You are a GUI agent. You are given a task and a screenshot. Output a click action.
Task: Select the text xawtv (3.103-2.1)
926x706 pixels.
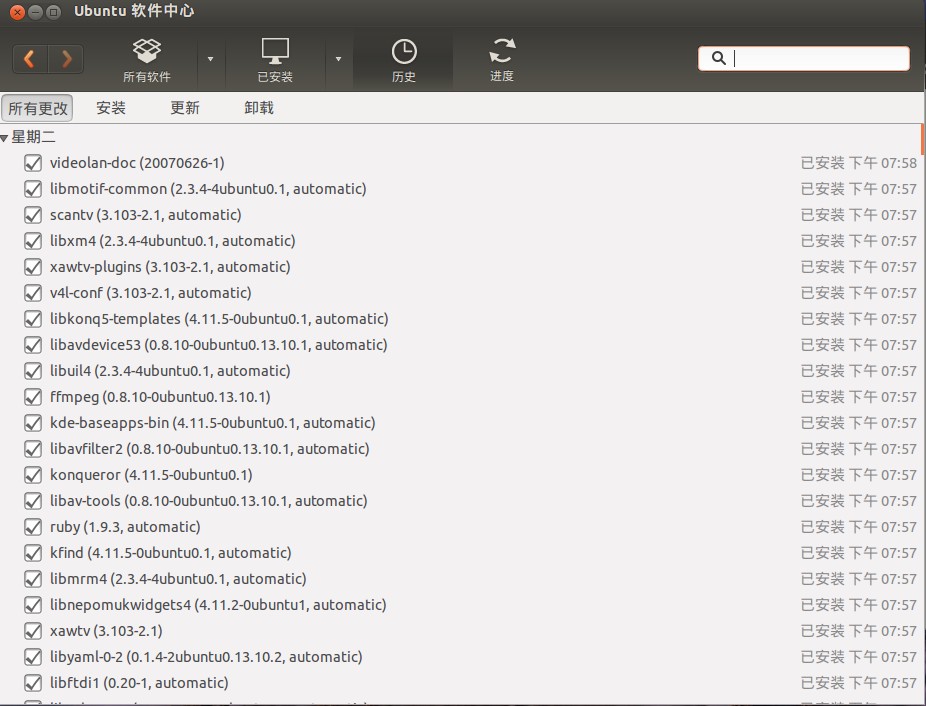pos(106,631)
